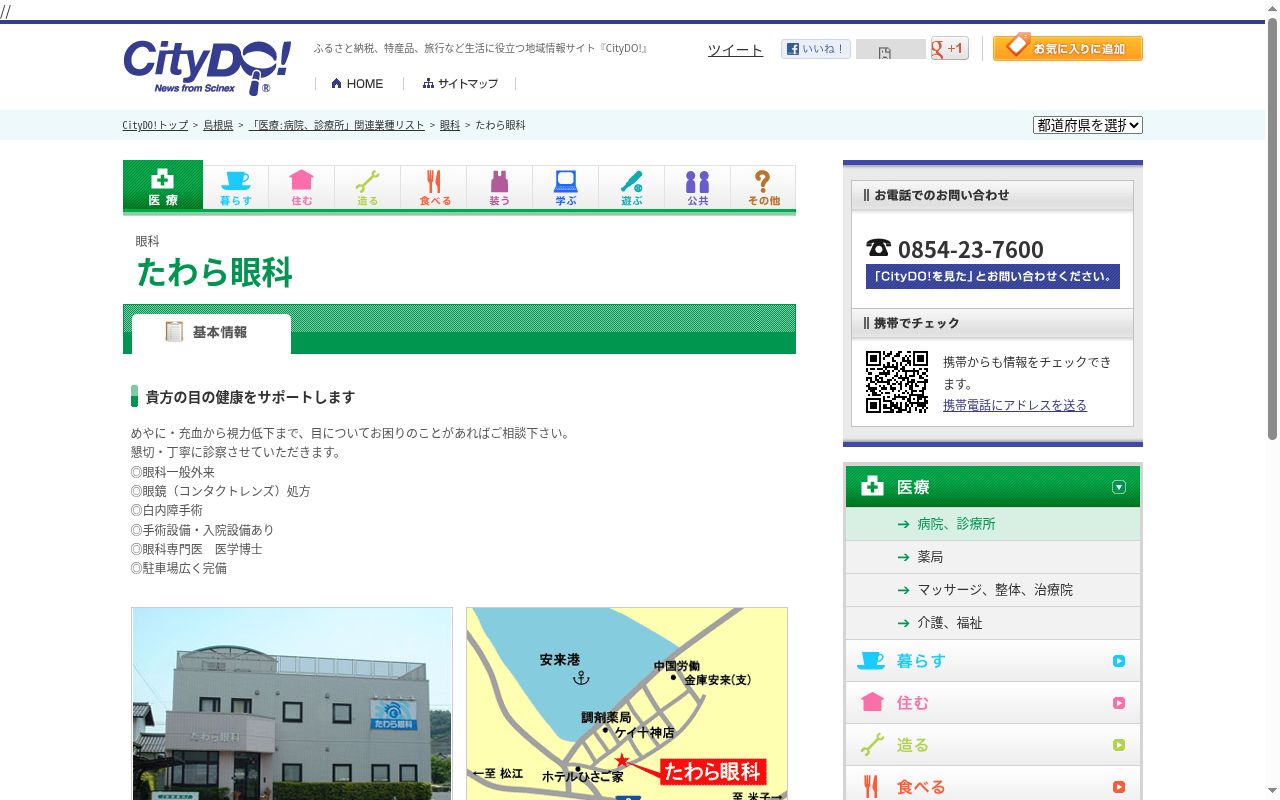Click the broken image placeholder near いいね
Viewport: 1280px width, 800px height.
coord(891,50)
